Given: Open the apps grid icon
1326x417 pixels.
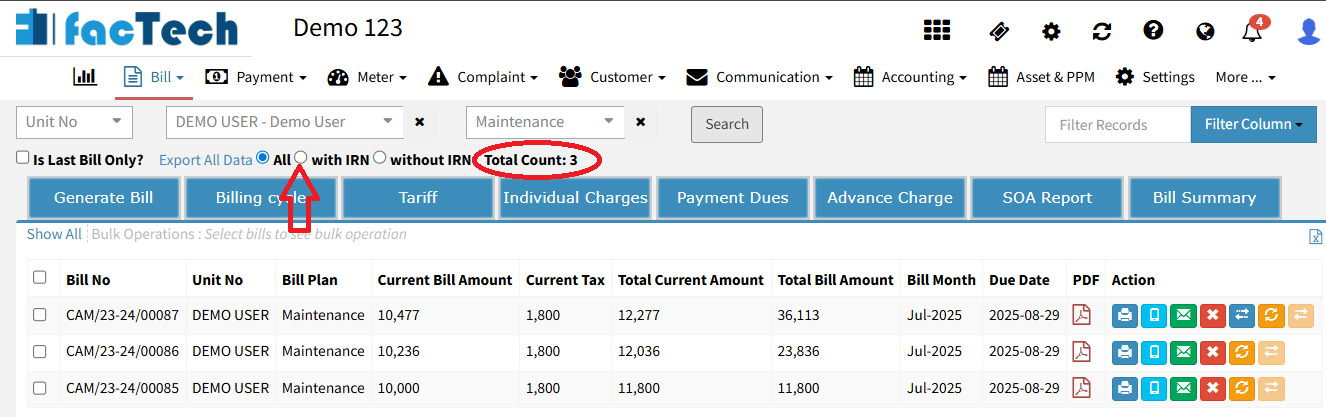Looking at the screenshot, I should [x=937, y=31].
